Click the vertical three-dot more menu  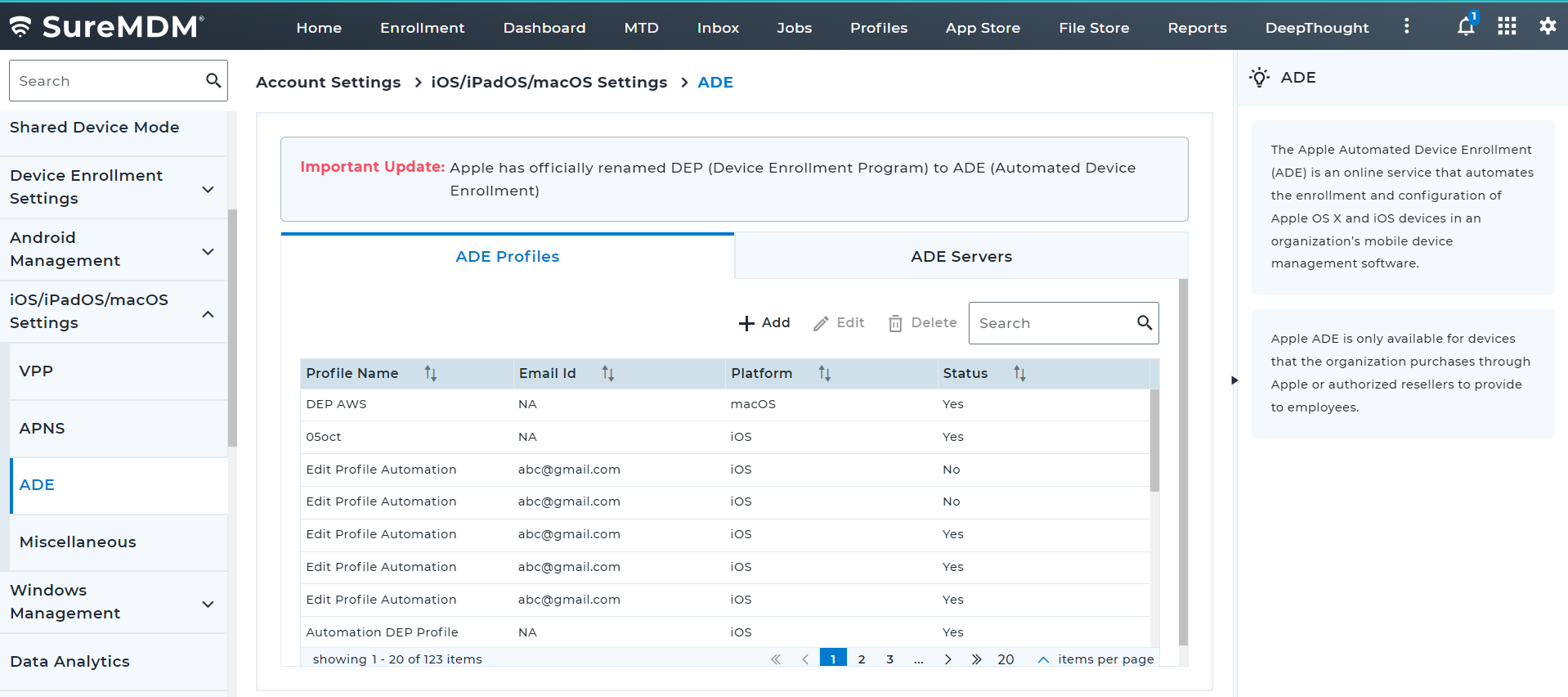1406,26
